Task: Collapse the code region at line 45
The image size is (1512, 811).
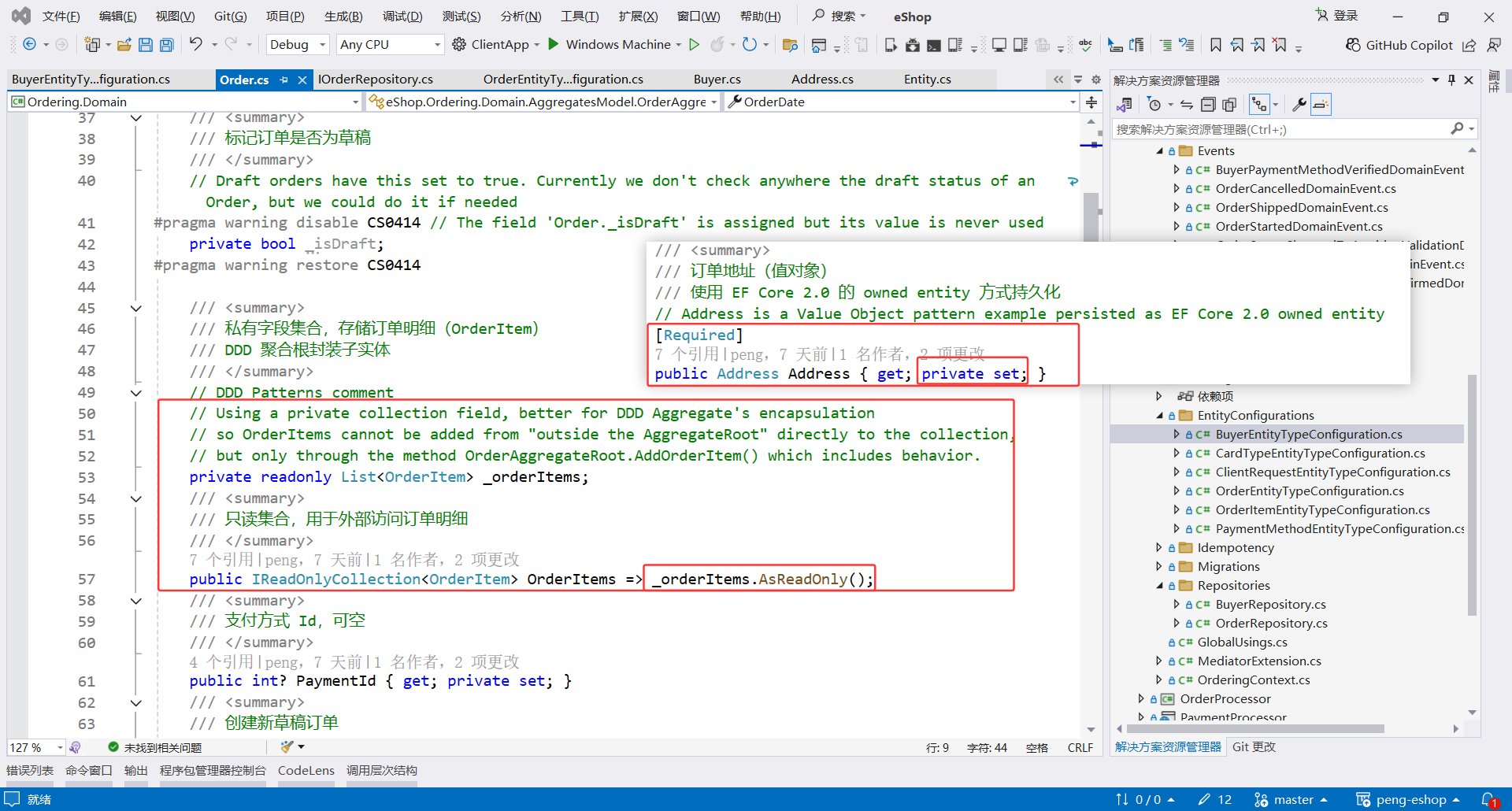Action: [136, 309]
